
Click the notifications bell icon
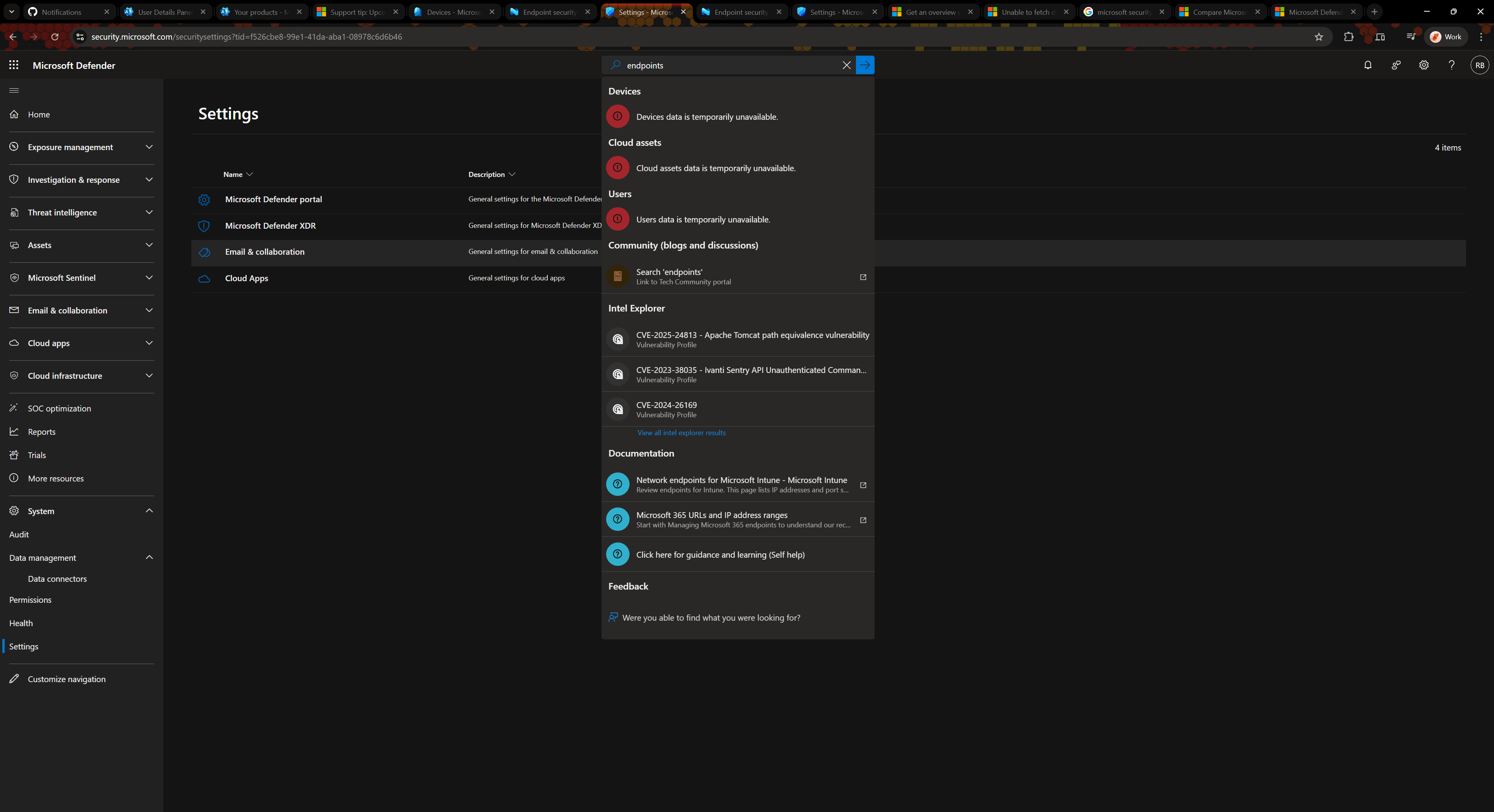point(1368,65)
